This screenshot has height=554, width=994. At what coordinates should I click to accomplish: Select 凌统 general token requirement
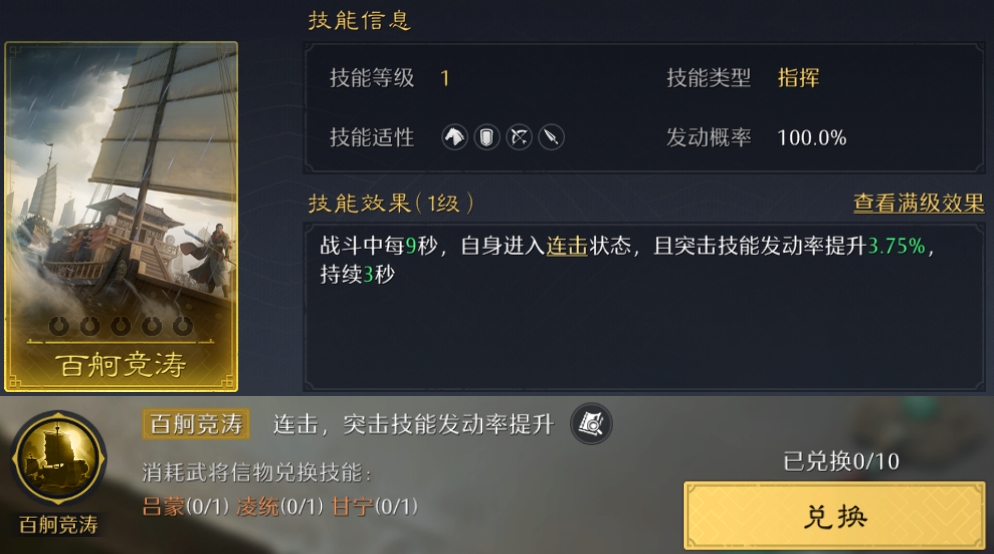[280, 506]
